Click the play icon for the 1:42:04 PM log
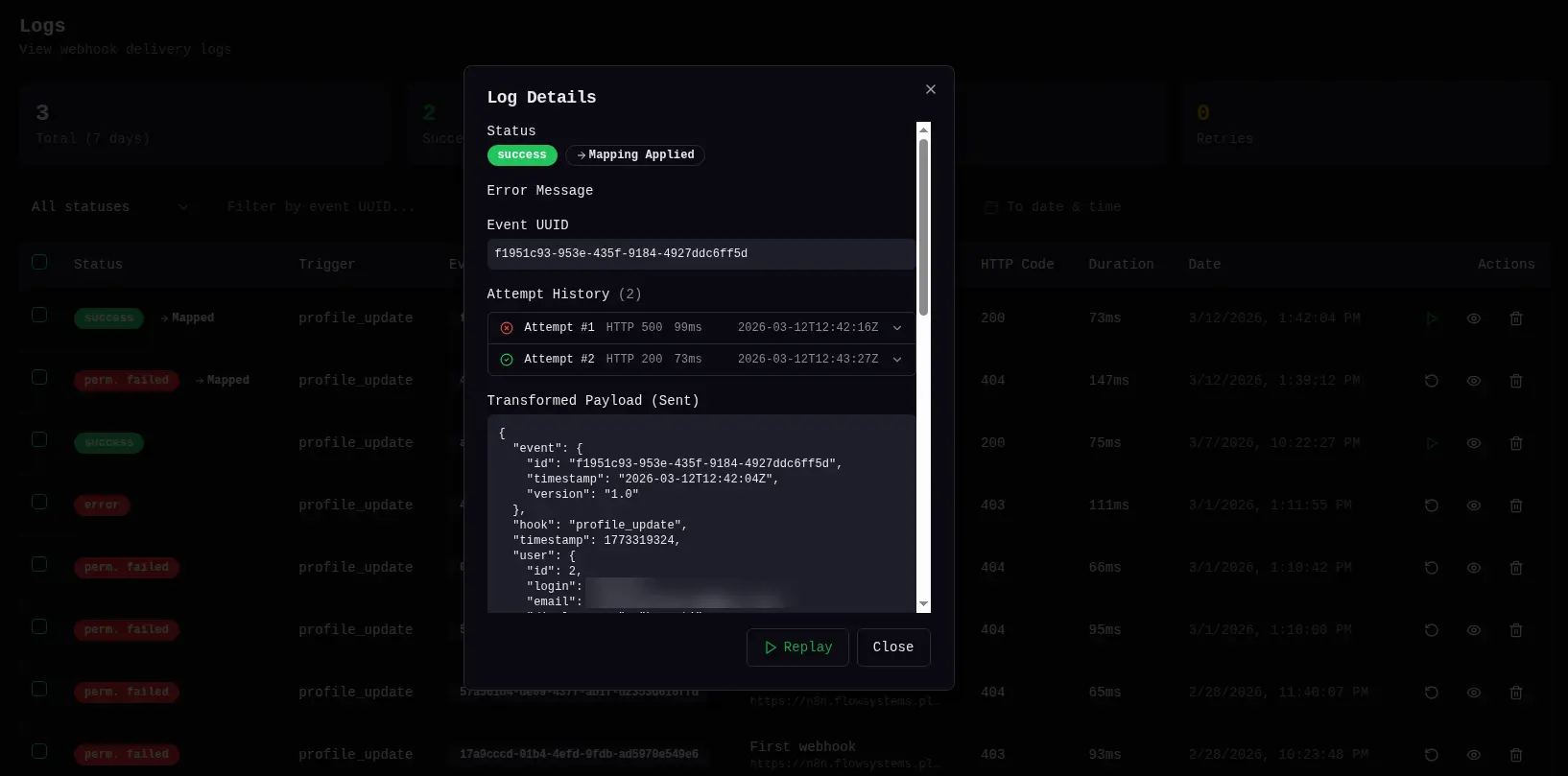1568x776 pixels. [1432, 318]
